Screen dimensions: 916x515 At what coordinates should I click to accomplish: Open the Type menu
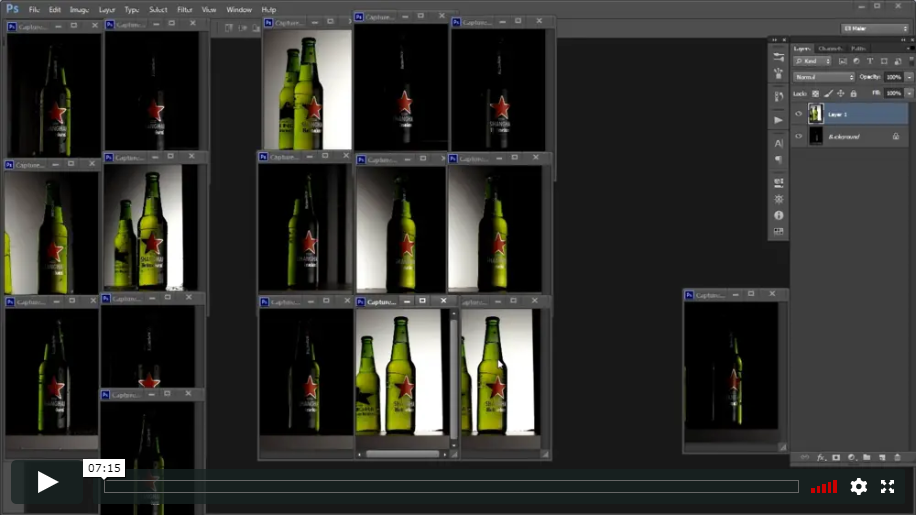click(x=131, y=9)
